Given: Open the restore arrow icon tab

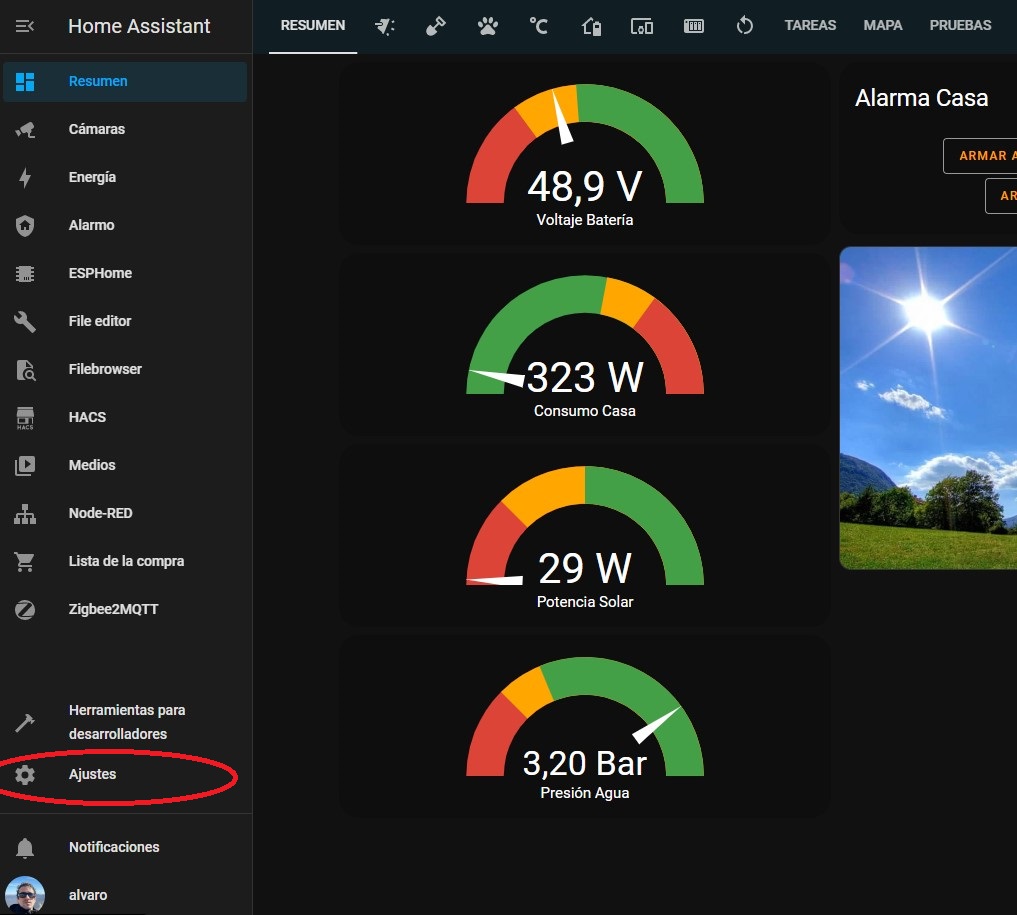Looking at the screenshot, I should [x=744, y=26].
